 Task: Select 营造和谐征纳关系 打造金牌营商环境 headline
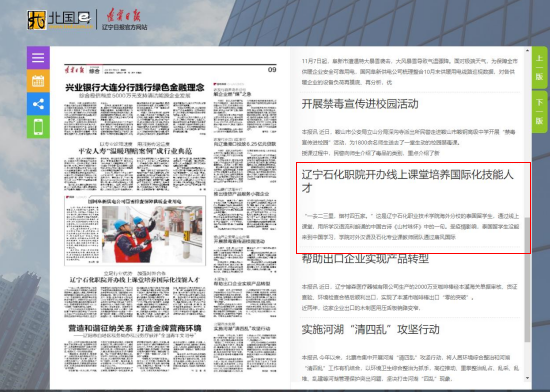coord(135,328)
